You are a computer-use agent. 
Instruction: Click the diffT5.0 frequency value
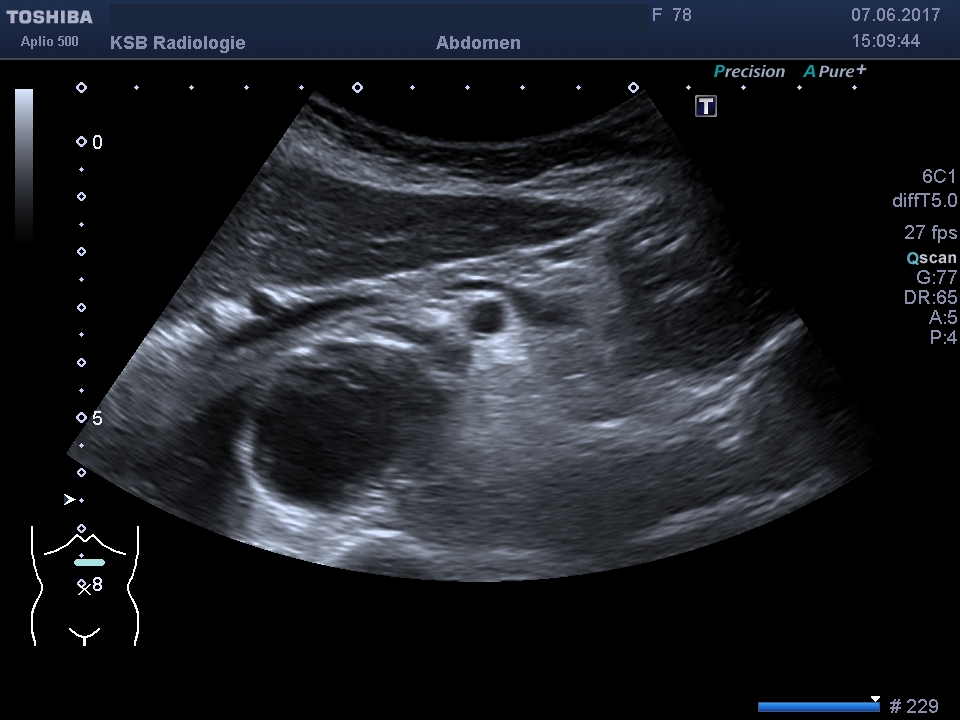[x=924, y=200]
